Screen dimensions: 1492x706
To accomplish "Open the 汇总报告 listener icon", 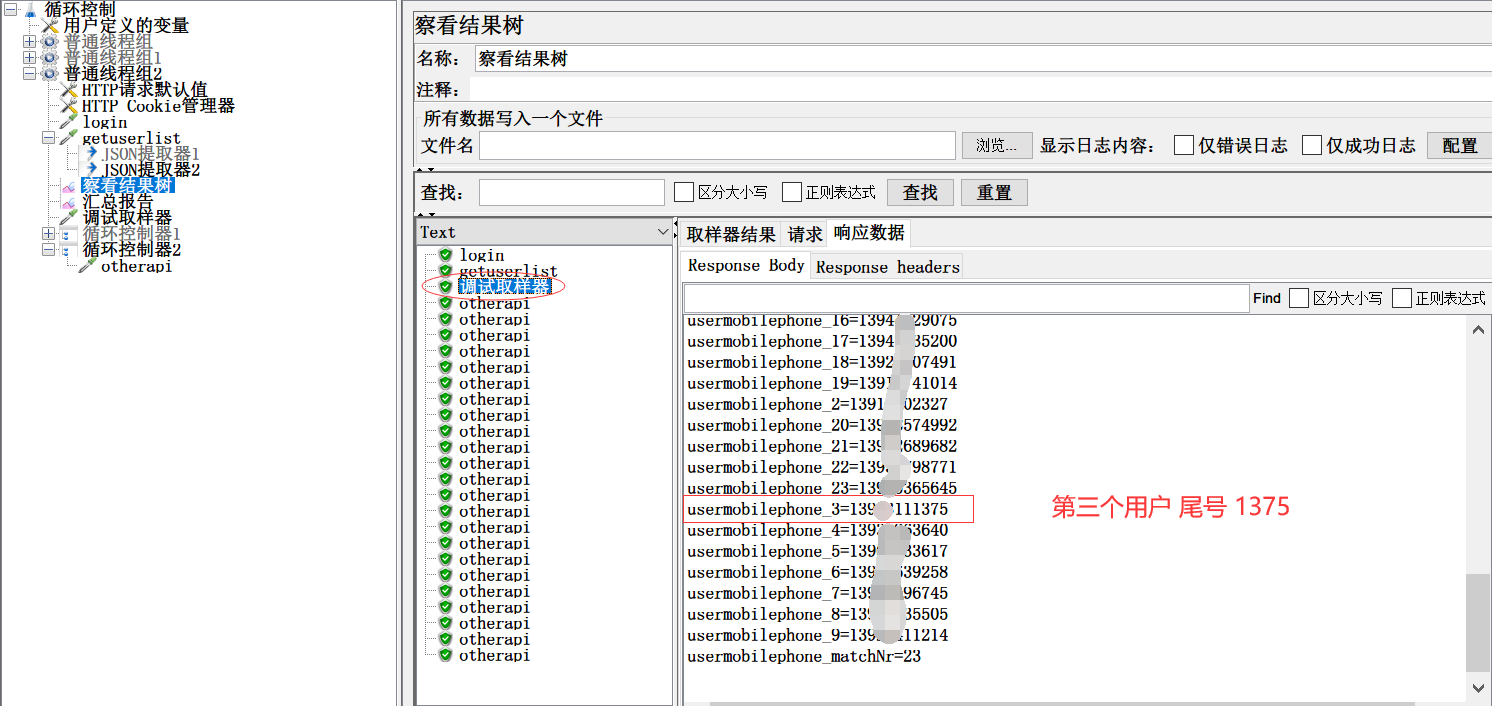I will pyautogui.click(x=68, y=202).
